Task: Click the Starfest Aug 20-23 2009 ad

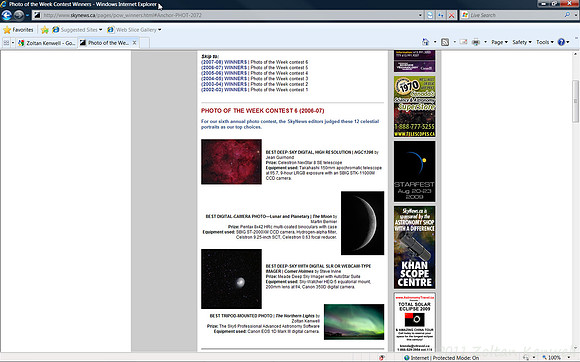Action: (x=415, y=171)
